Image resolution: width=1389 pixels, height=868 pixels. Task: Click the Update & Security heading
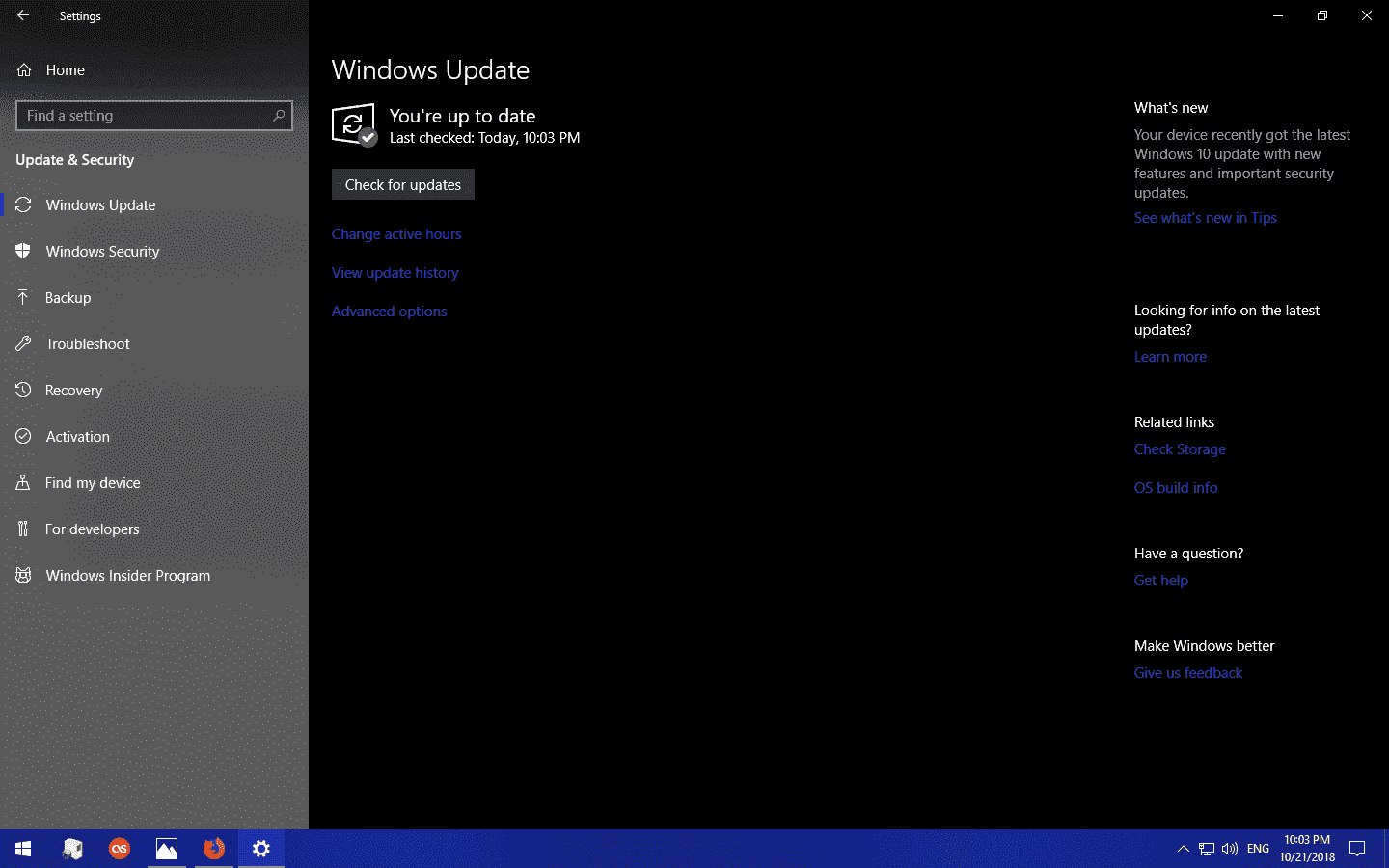pos(75,159)
